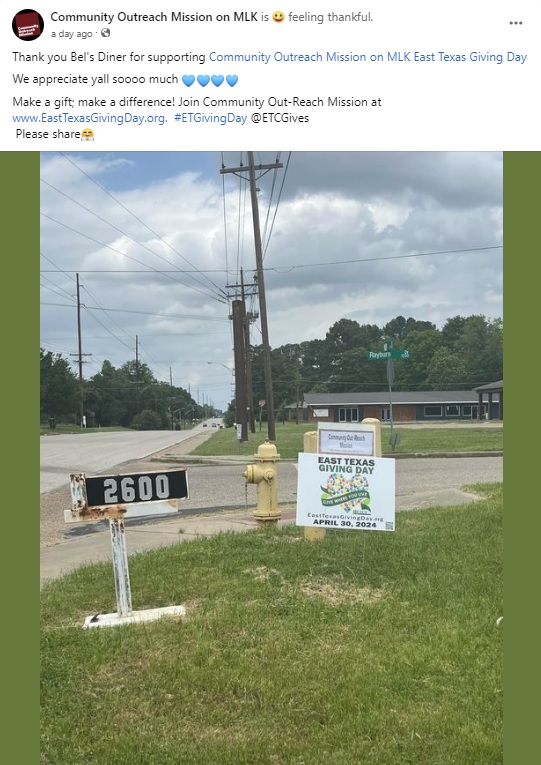This screenshot has width=541, height=765.
Task: Click the Community Out-Reach Mission small sign
Action: pyautogui.click(x=346, y=441)
